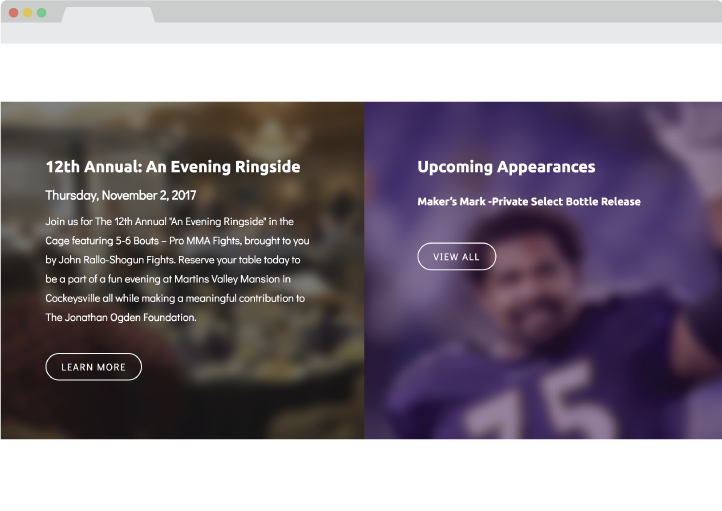Click the browser toolbar area below tab
This screenshot has width=722, height=511.
tap(361, 33)
